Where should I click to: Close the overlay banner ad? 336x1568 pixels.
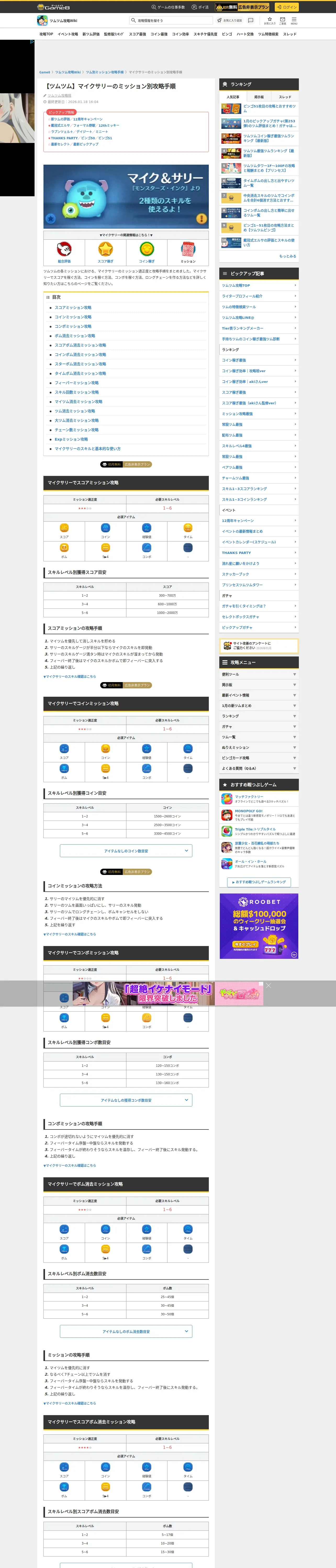click(x=268, y=985)
